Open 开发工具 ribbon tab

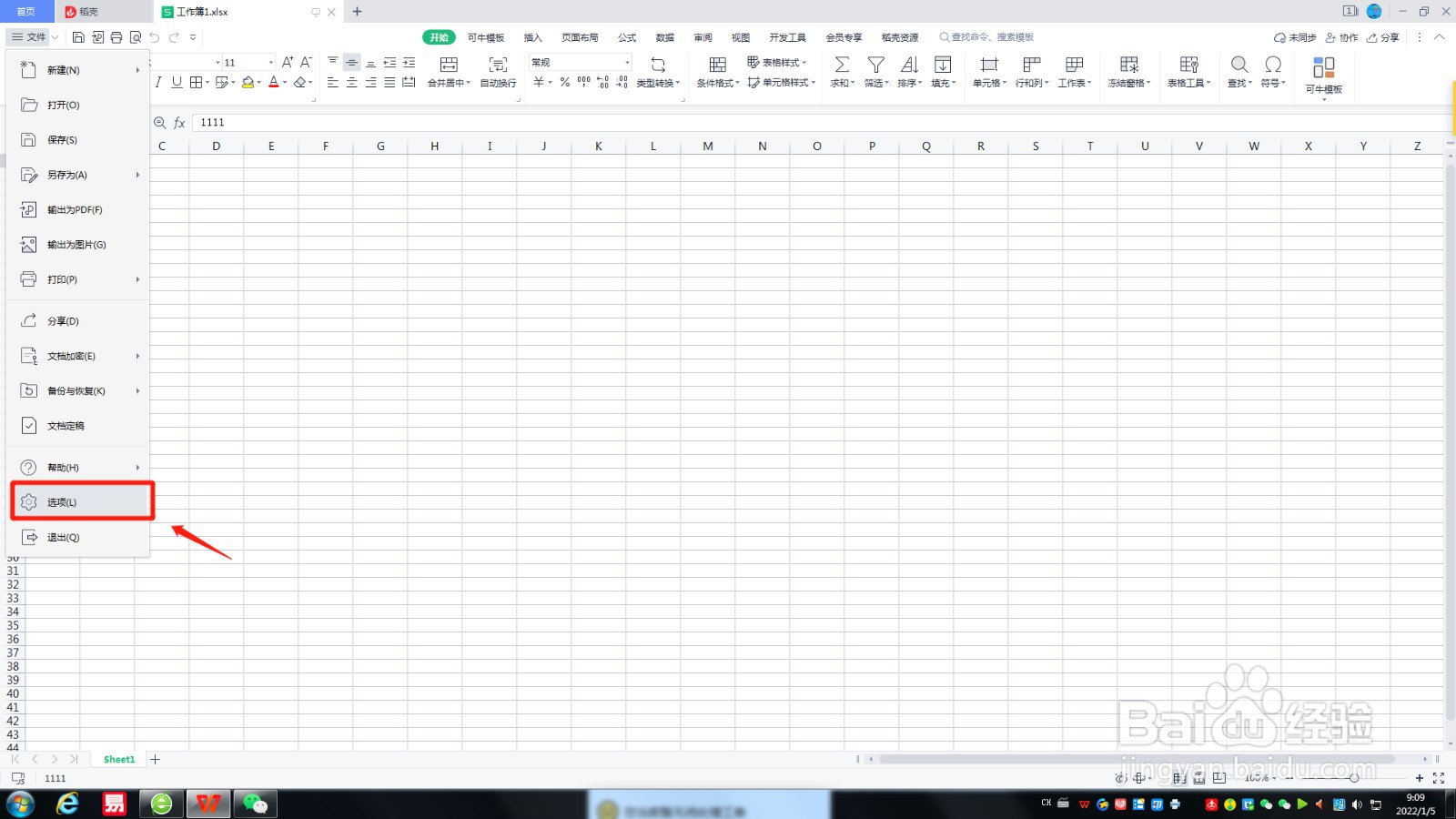(787, 37)
